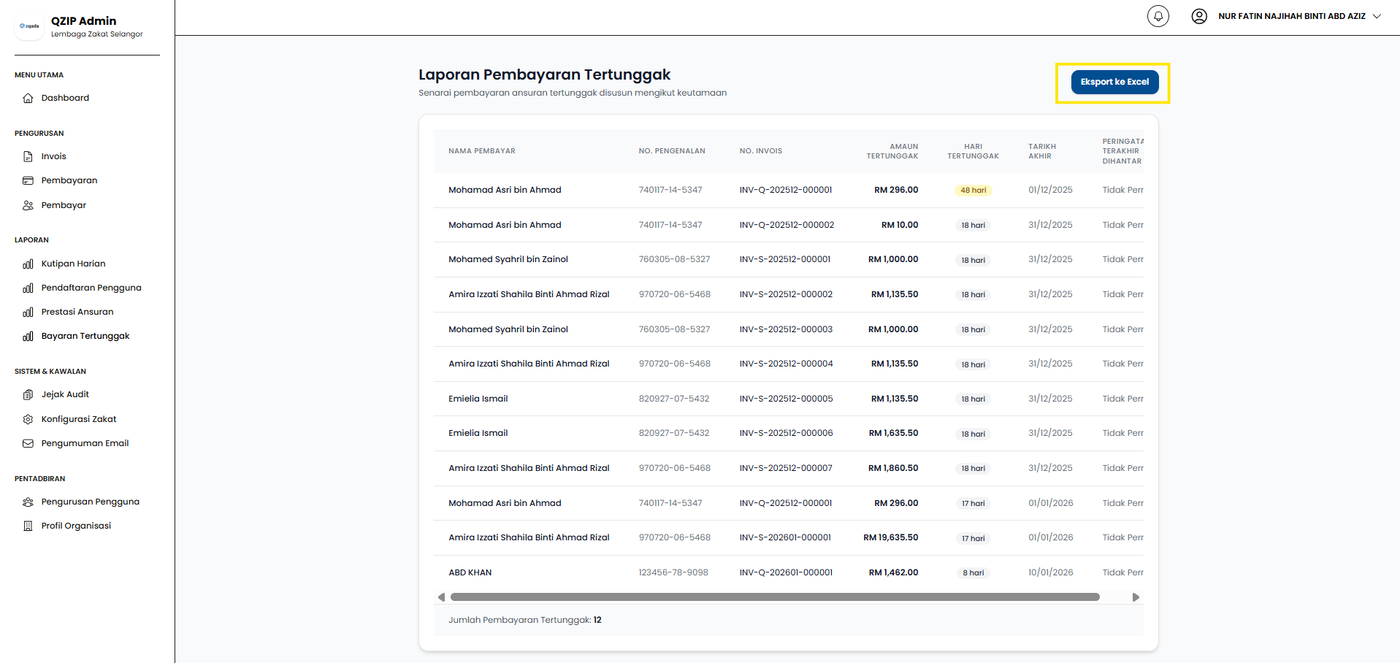Click the date 01/12/2025
Viewport: 1400px width, 663px height.
click(1050, 190)
